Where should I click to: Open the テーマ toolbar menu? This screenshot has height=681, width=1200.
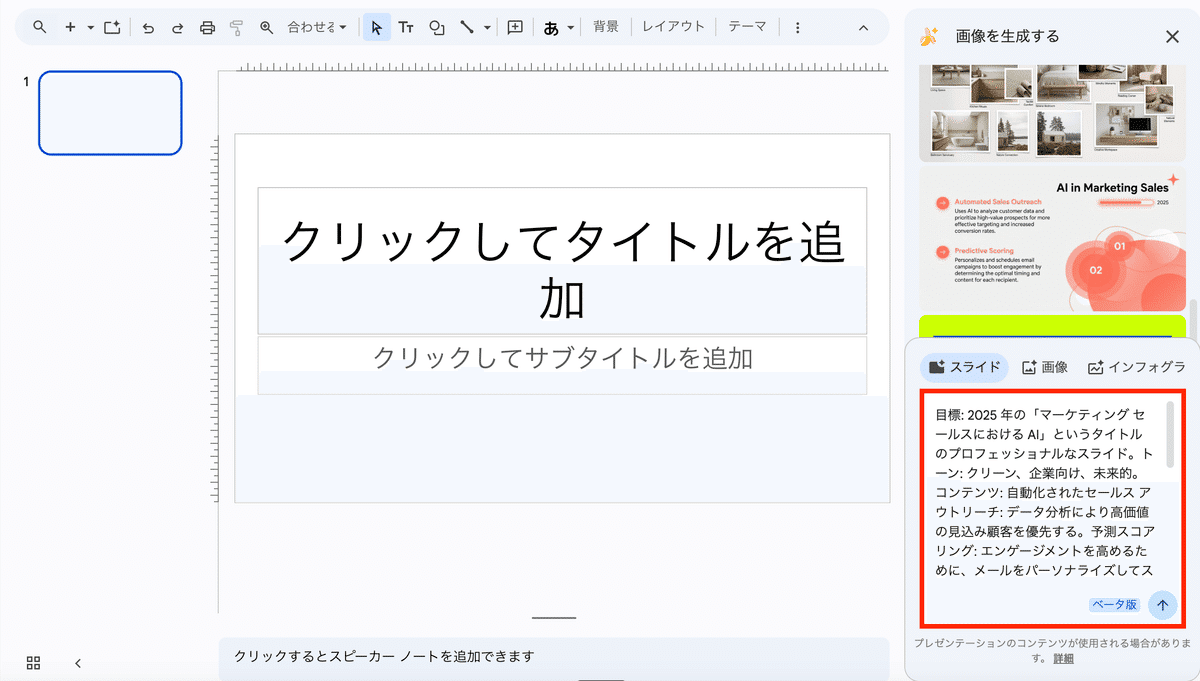[747, 27]
